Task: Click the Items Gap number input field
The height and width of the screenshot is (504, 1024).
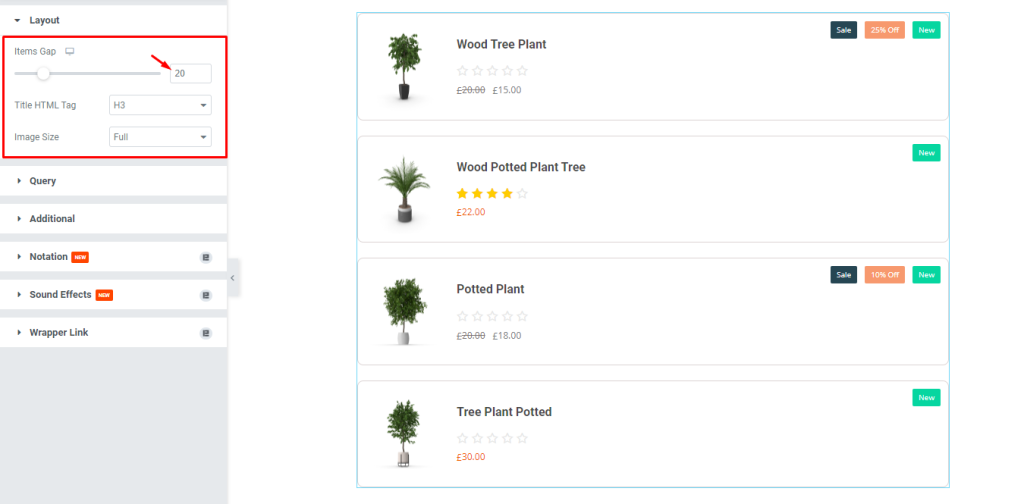Action: click(191, 74)
